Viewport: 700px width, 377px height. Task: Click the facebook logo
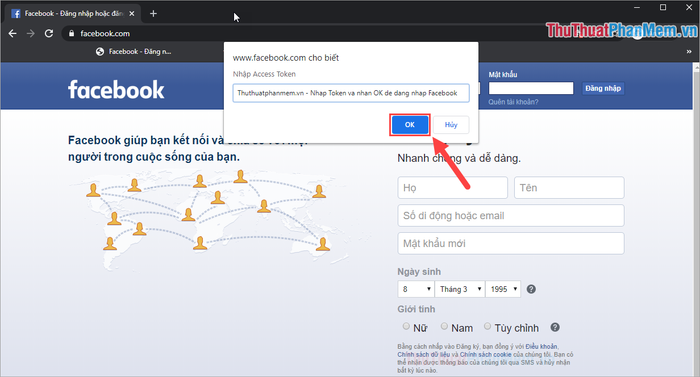[116, 90]
